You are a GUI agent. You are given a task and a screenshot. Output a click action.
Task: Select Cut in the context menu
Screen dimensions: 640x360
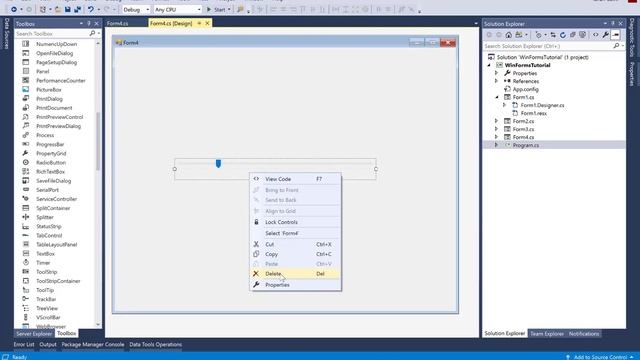click(x=295, y=244)
